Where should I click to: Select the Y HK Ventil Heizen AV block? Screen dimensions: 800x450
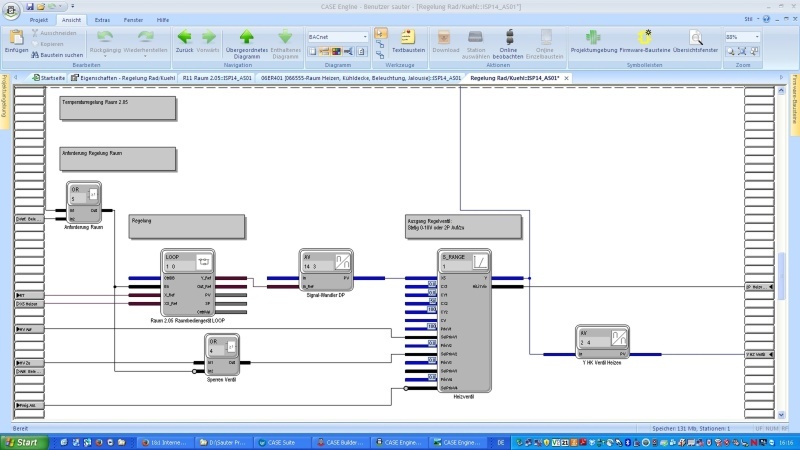tap(602, 341)
